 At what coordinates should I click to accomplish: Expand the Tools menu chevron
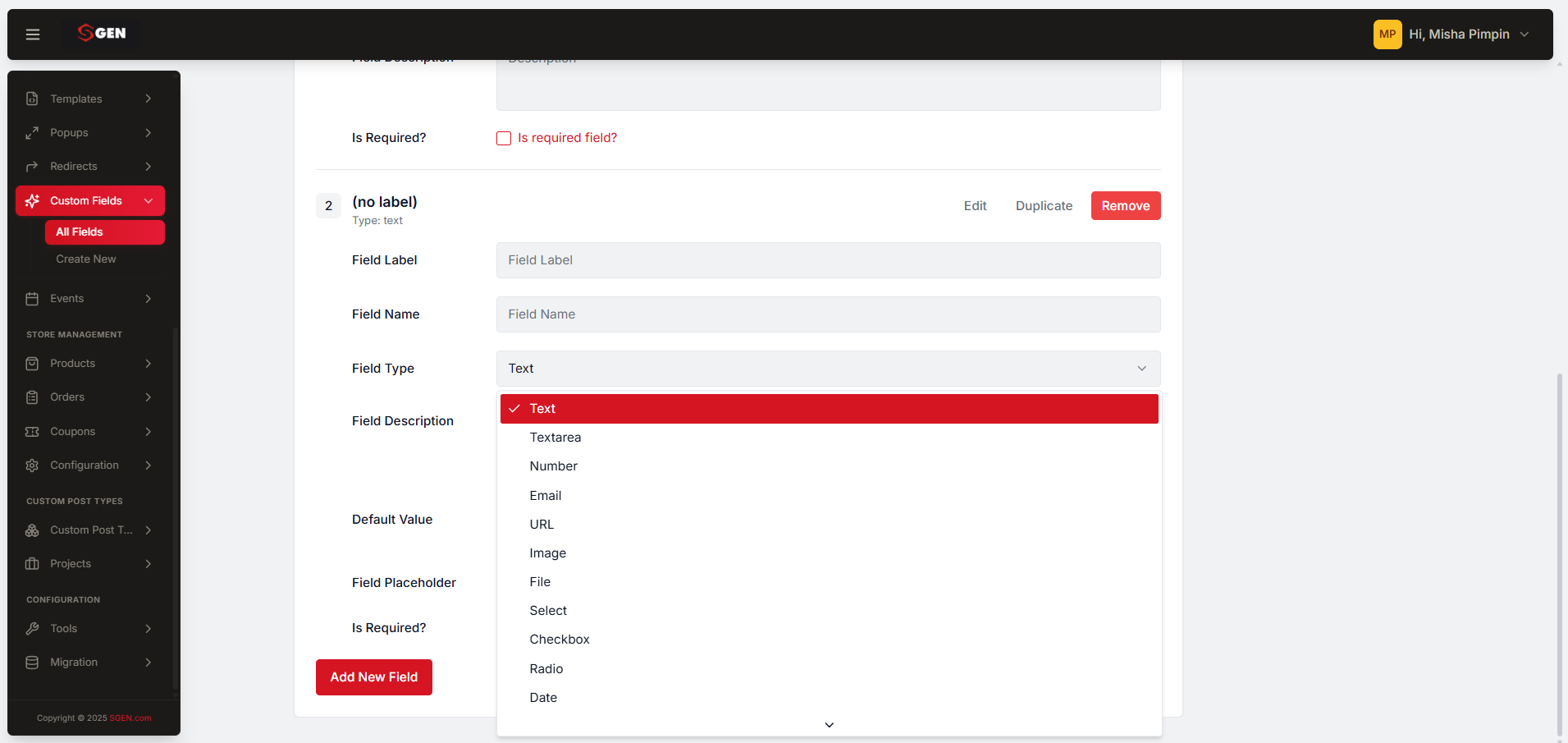tap(149, 628)
